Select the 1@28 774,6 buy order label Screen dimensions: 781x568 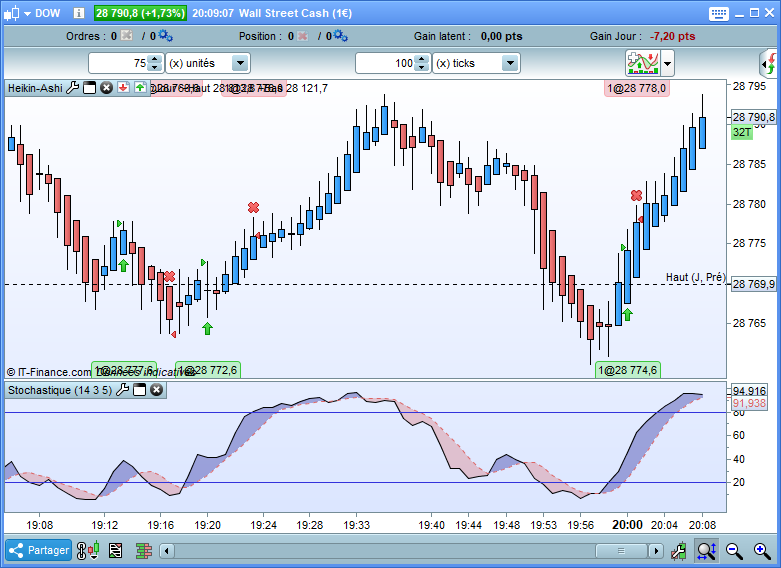pyautogui.click(x=628, y=370)
